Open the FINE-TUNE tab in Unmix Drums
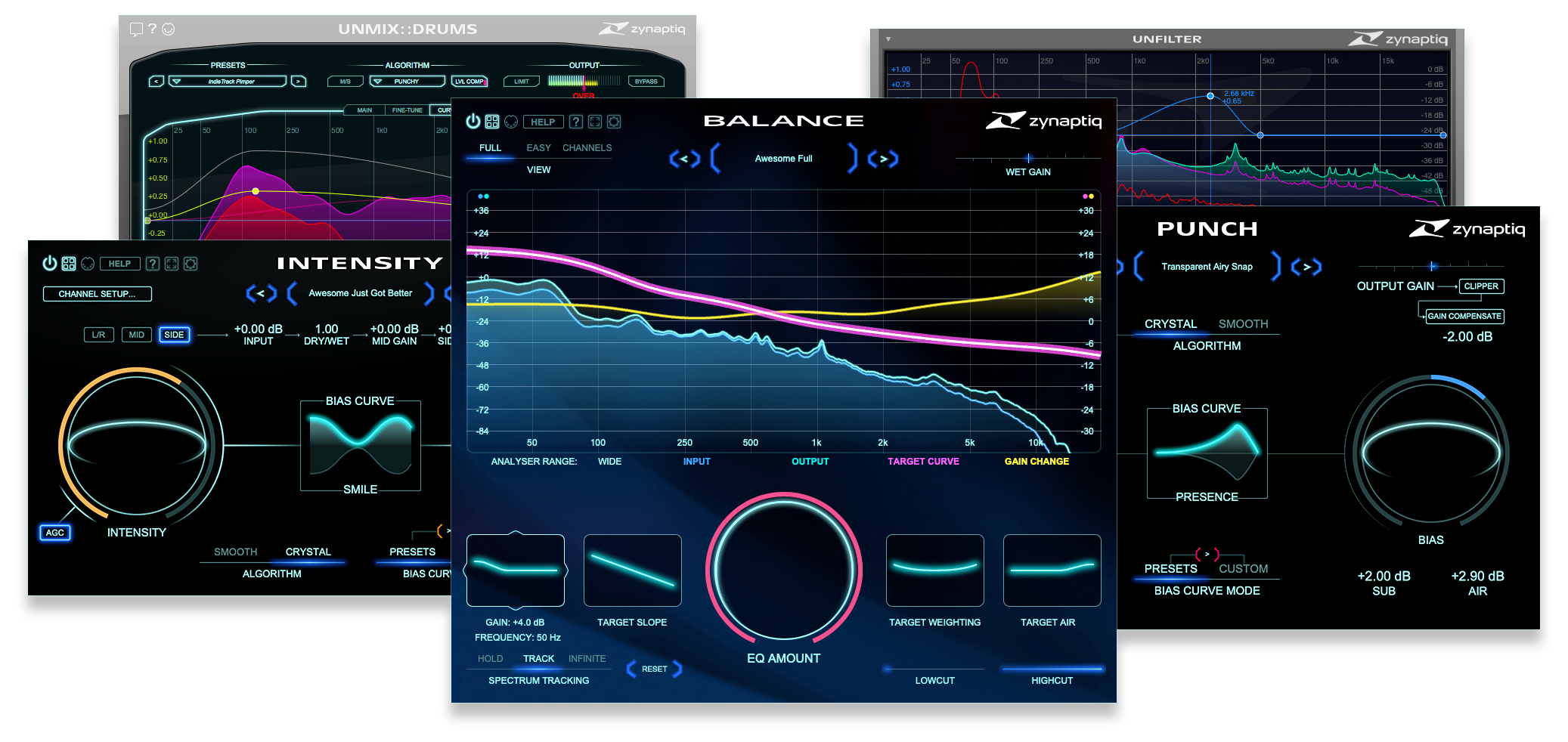 tap(407, 110)
